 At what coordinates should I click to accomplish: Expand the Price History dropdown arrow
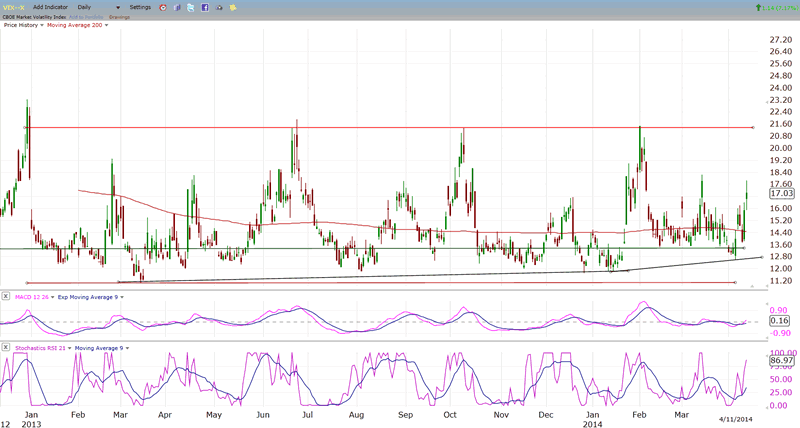(41, 25)
